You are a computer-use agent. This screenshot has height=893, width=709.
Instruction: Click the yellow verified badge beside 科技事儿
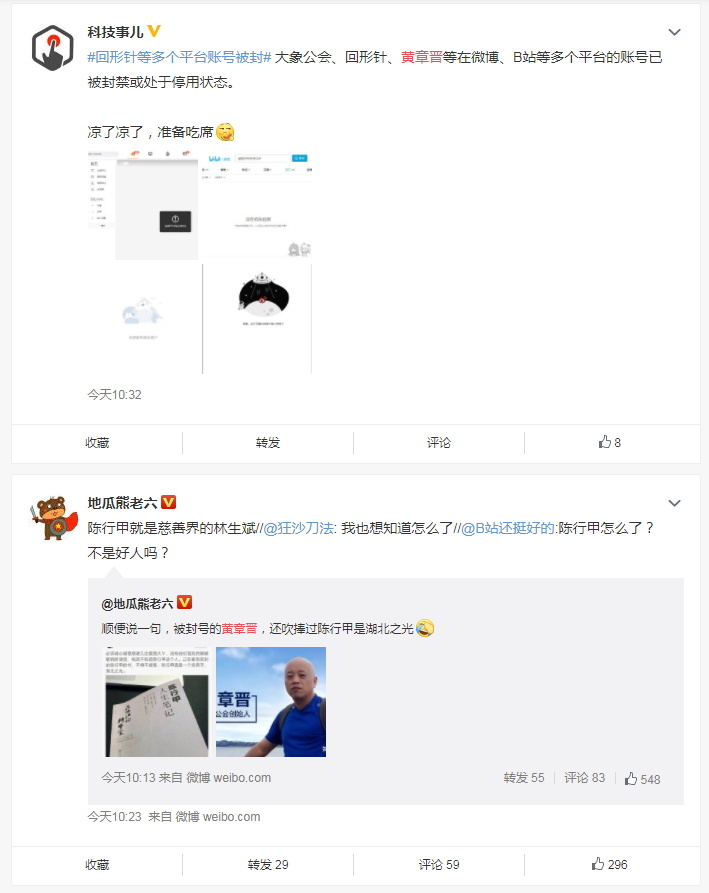(154, 31)
